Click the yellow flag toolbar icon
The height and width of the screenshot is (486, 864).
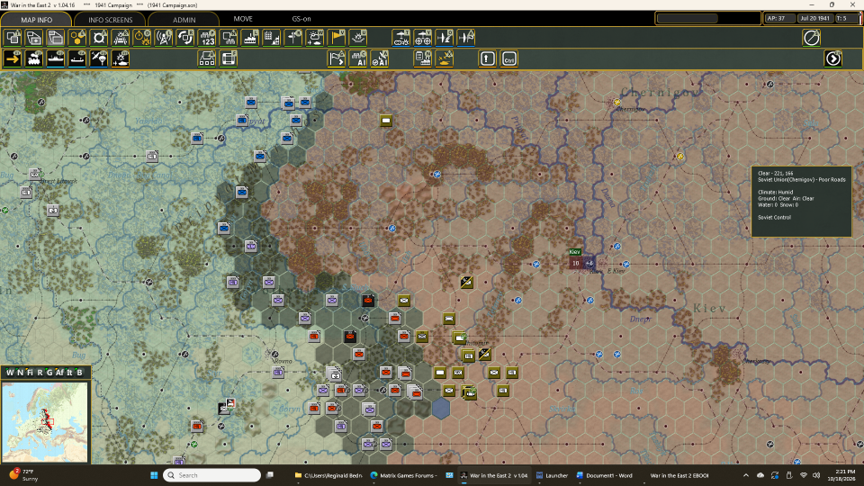tap(337, 38)
